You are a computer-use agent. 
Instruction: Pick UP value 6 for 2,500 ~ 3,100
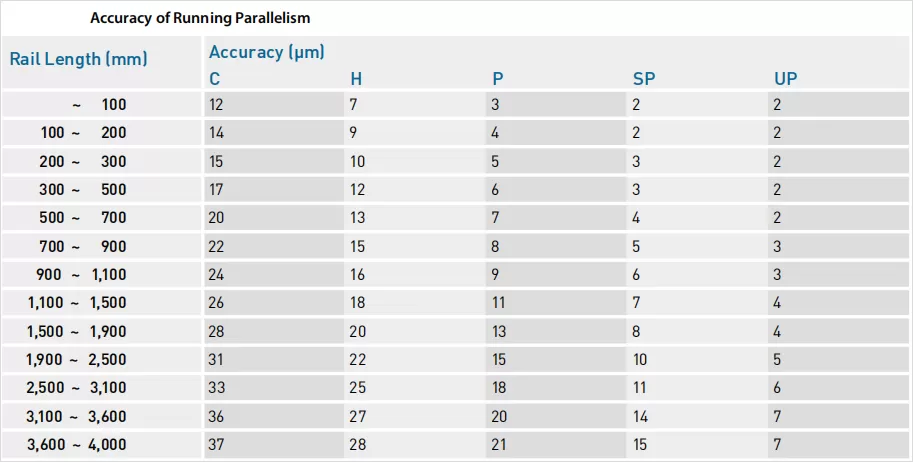pos(777,387)
